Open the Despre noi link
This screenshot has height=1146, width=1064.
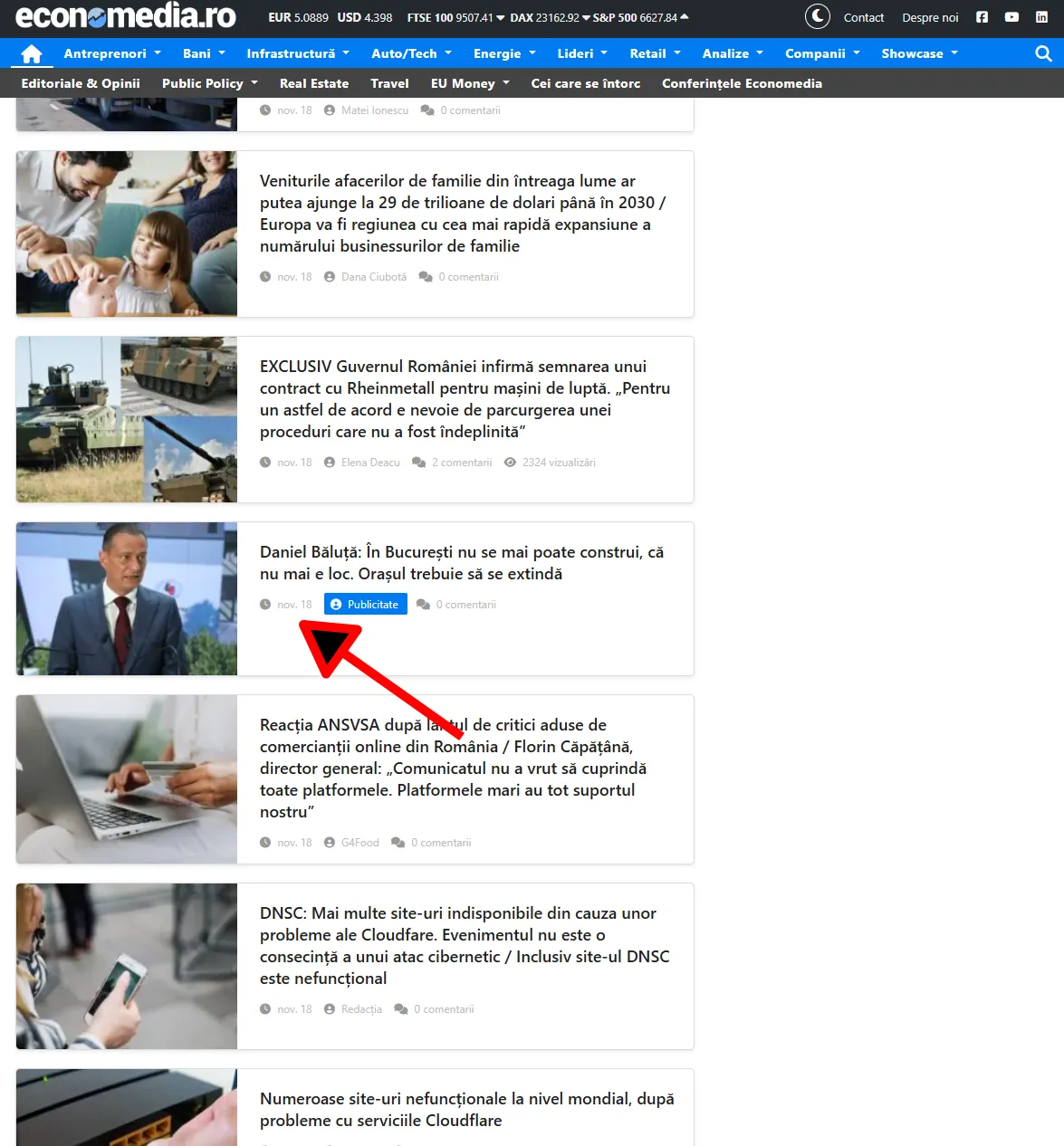[930, 17]
